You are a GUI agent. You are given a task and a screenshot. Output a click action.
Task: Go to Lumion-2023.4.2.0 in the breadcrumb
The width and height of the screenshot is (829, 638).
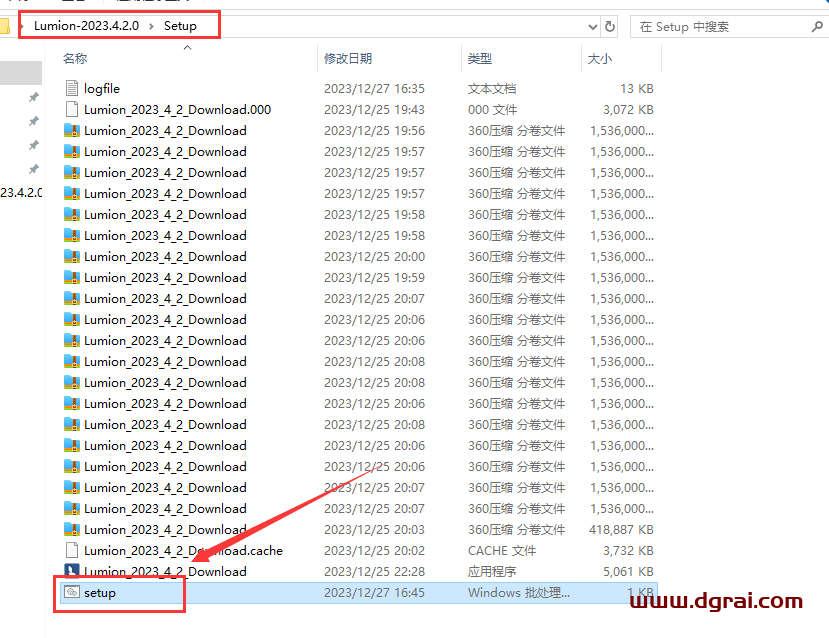click(x=86, y=26)
